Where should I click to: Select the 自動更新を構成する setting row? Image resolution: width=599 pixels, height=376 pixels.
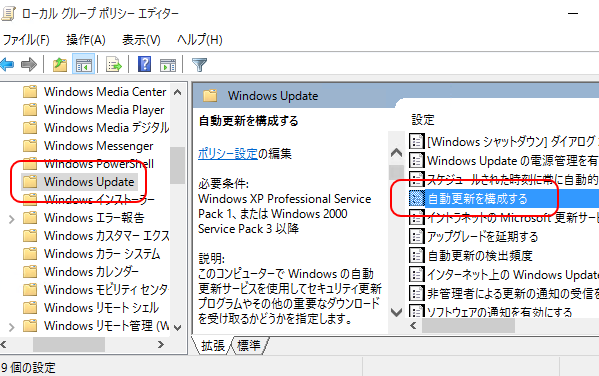[503, 199]
